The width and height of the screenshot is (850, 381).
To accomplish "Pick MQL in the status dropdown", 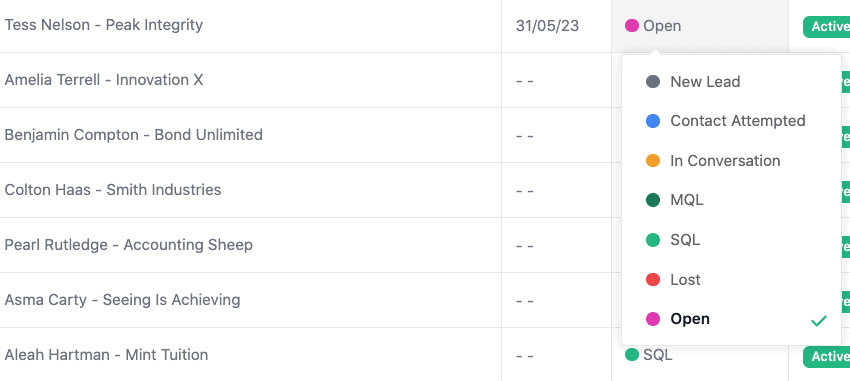I will [731, 200].
